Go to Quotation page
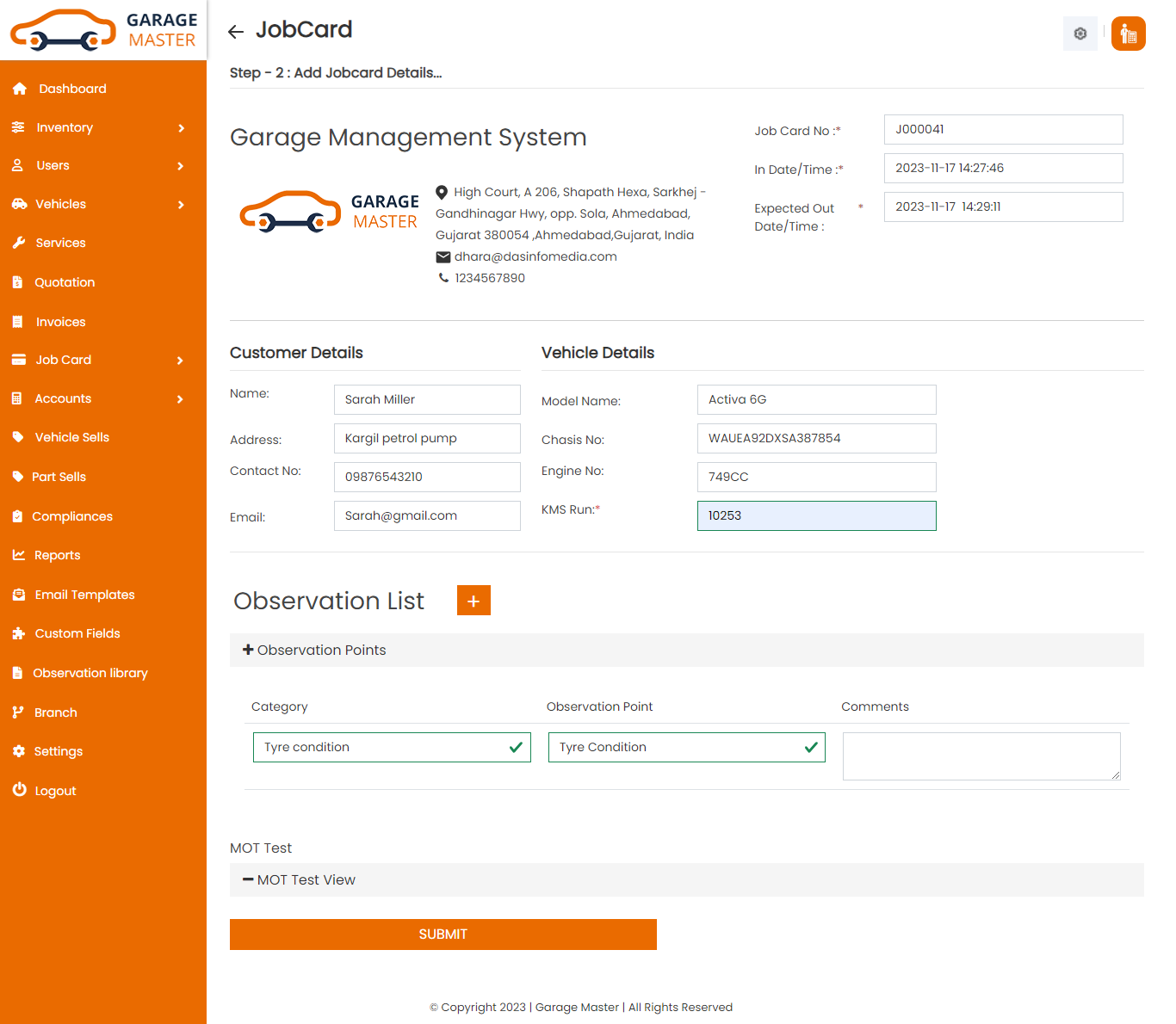This screenshot has width=1176, height=1024. [65, 282]
